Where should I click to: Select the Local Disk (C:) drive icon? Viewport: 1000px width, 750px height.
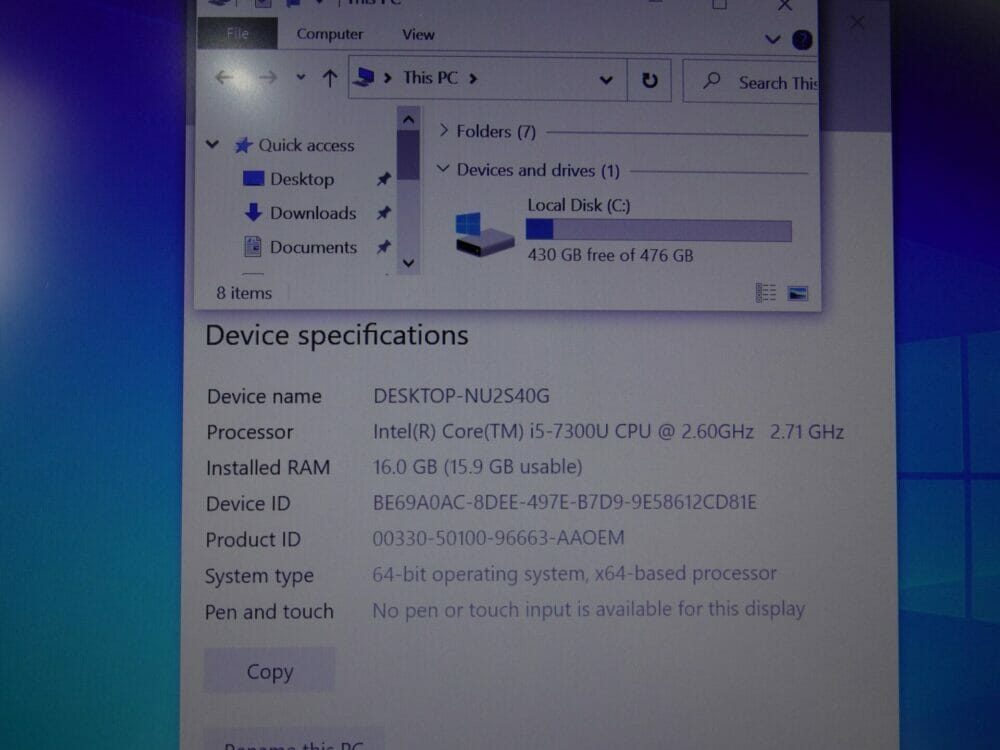pos(484,234)
